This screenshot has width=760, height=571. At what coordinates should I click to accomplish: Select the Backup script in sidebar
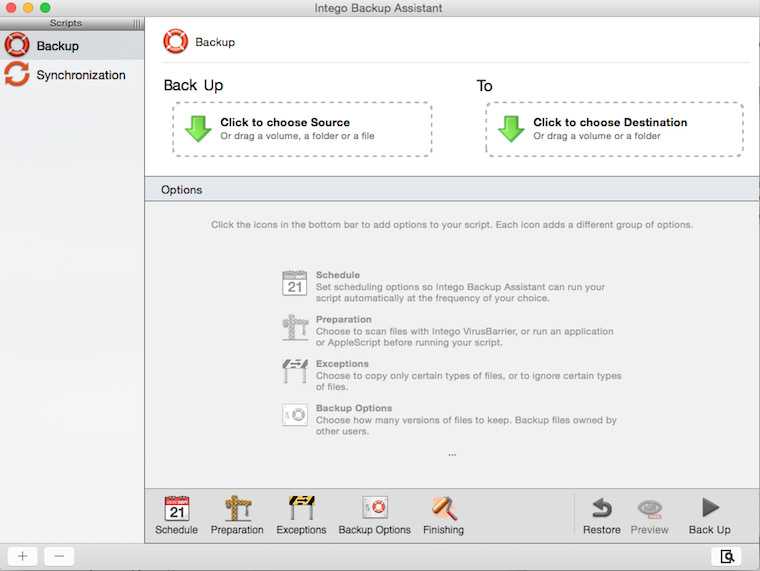72,46
